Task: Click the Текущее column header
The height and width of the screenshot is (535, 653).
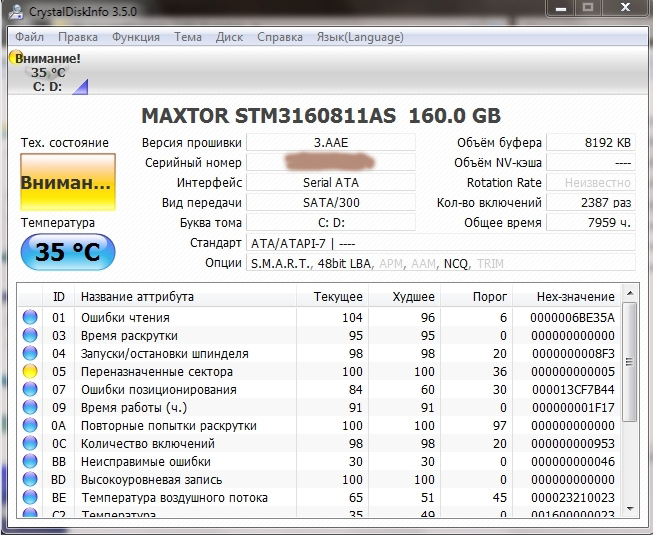Action: [x=332, y=296]
